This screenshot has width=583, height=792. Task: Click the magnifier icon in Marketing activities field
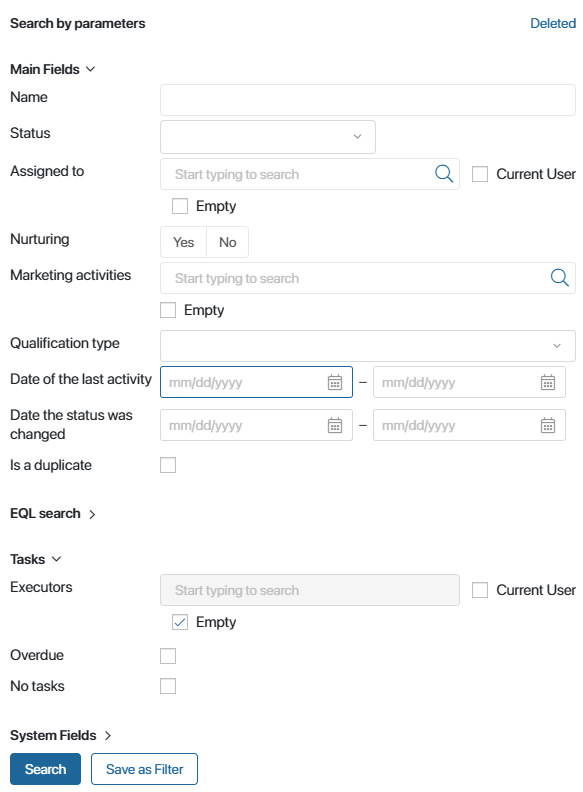pyautogui.click(x=559, y=277)
